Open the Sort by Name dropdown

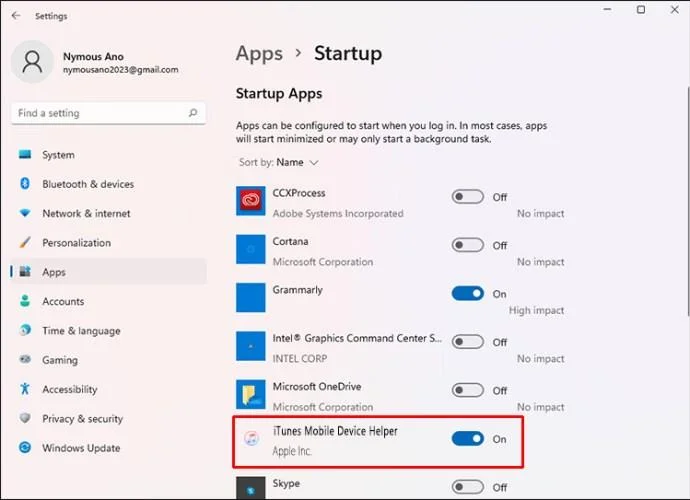[279, 162]
